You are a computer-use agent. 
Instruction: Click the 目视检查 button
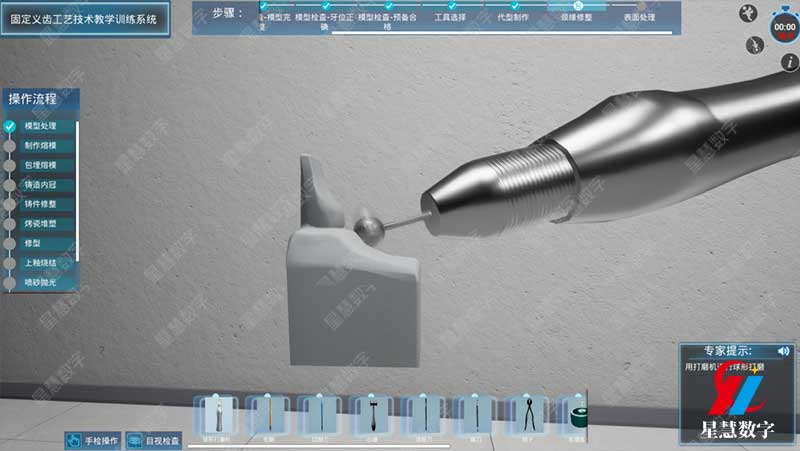[154, 440]
